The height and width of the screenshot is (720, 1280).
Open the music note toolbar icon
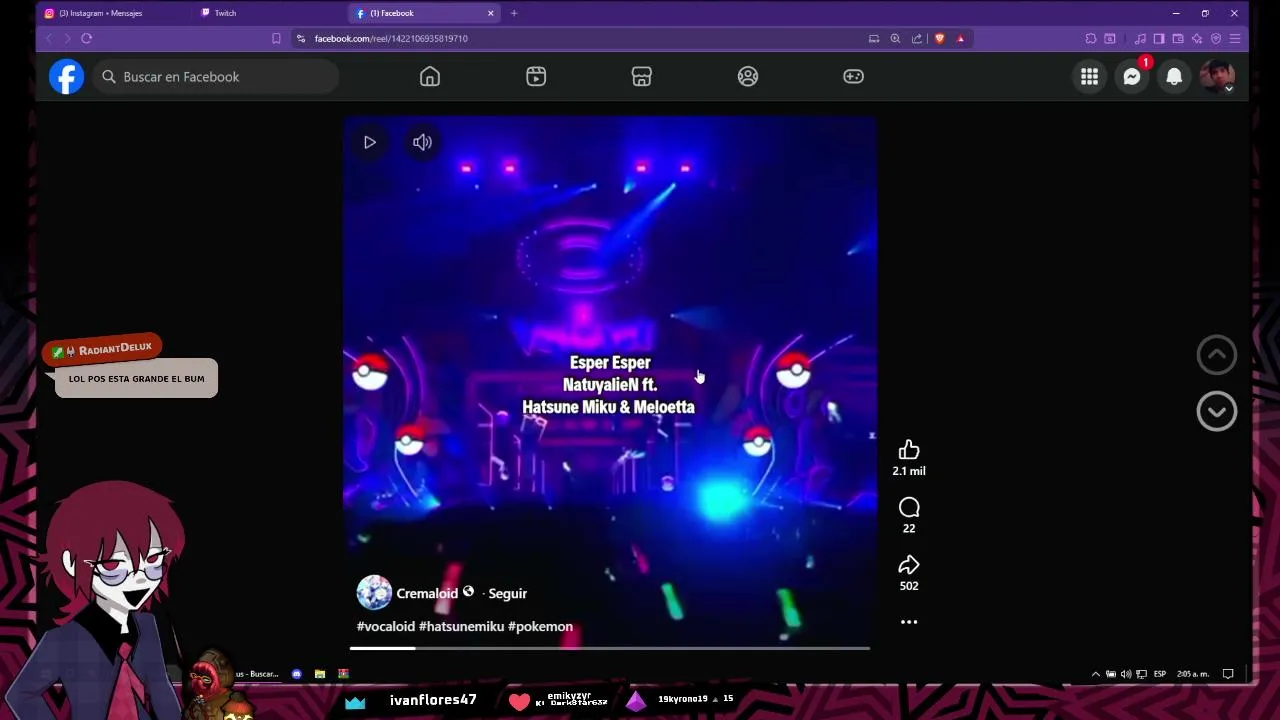click(1140, 38)
